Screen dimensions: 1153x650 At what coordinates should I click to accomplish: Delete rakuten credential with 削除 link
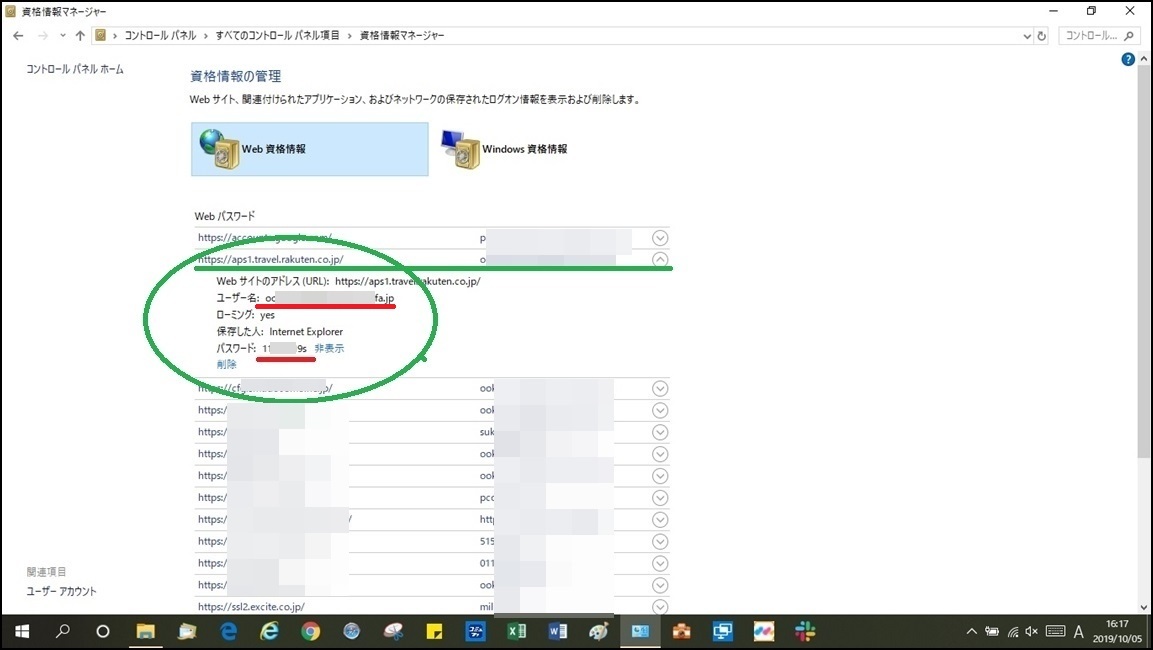226,365
